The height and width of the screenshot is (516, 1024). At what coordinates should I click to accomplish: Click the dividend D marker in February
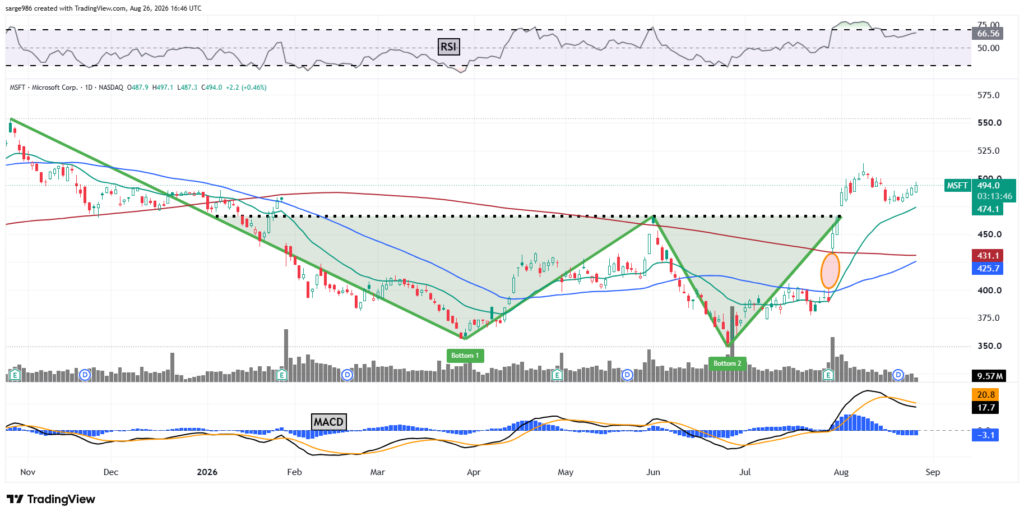point(347,375)
